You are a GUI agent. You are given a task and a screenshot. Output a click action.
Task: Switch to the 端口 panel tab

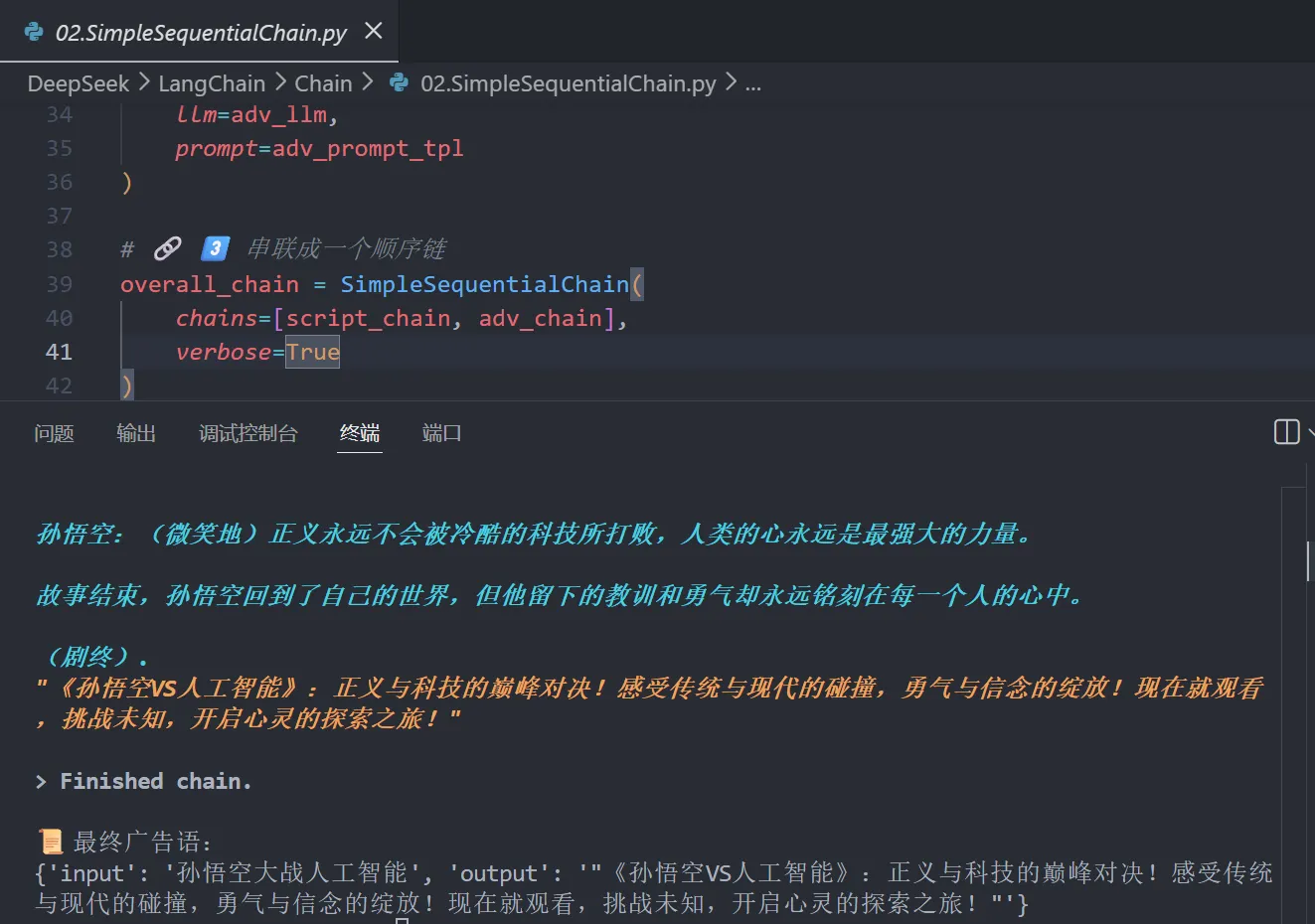[441, 433]
